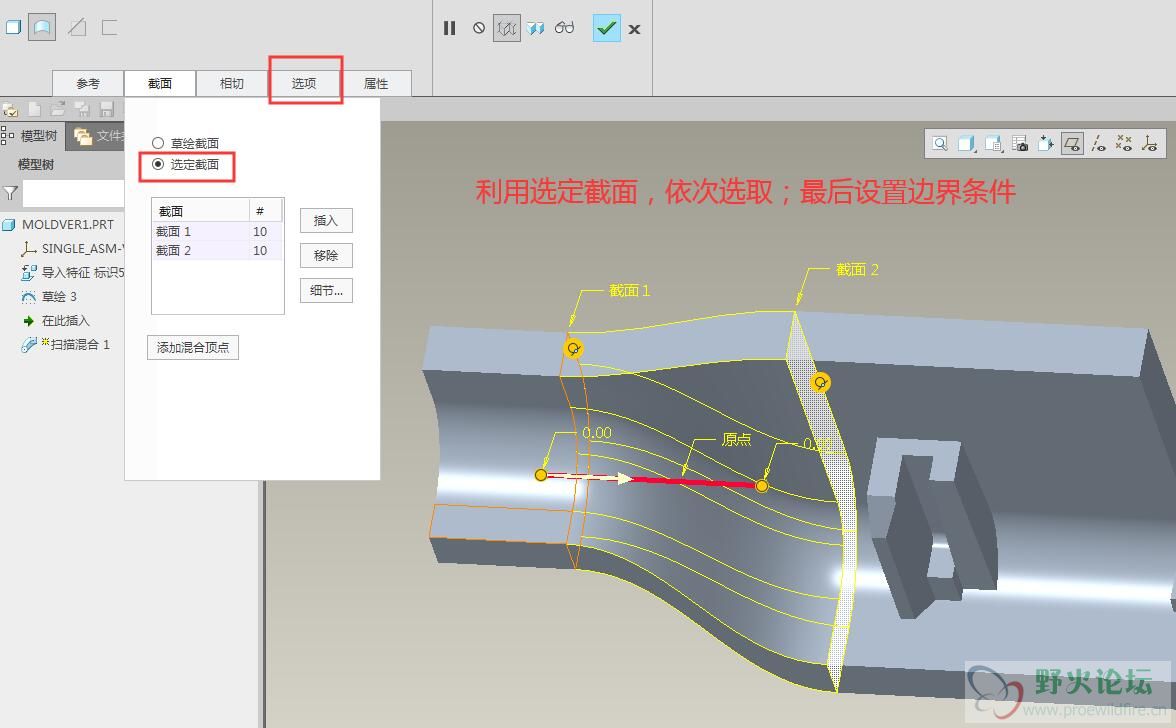
Task: Select 在此插入 marker in model tree
Action: click(56, 320)
